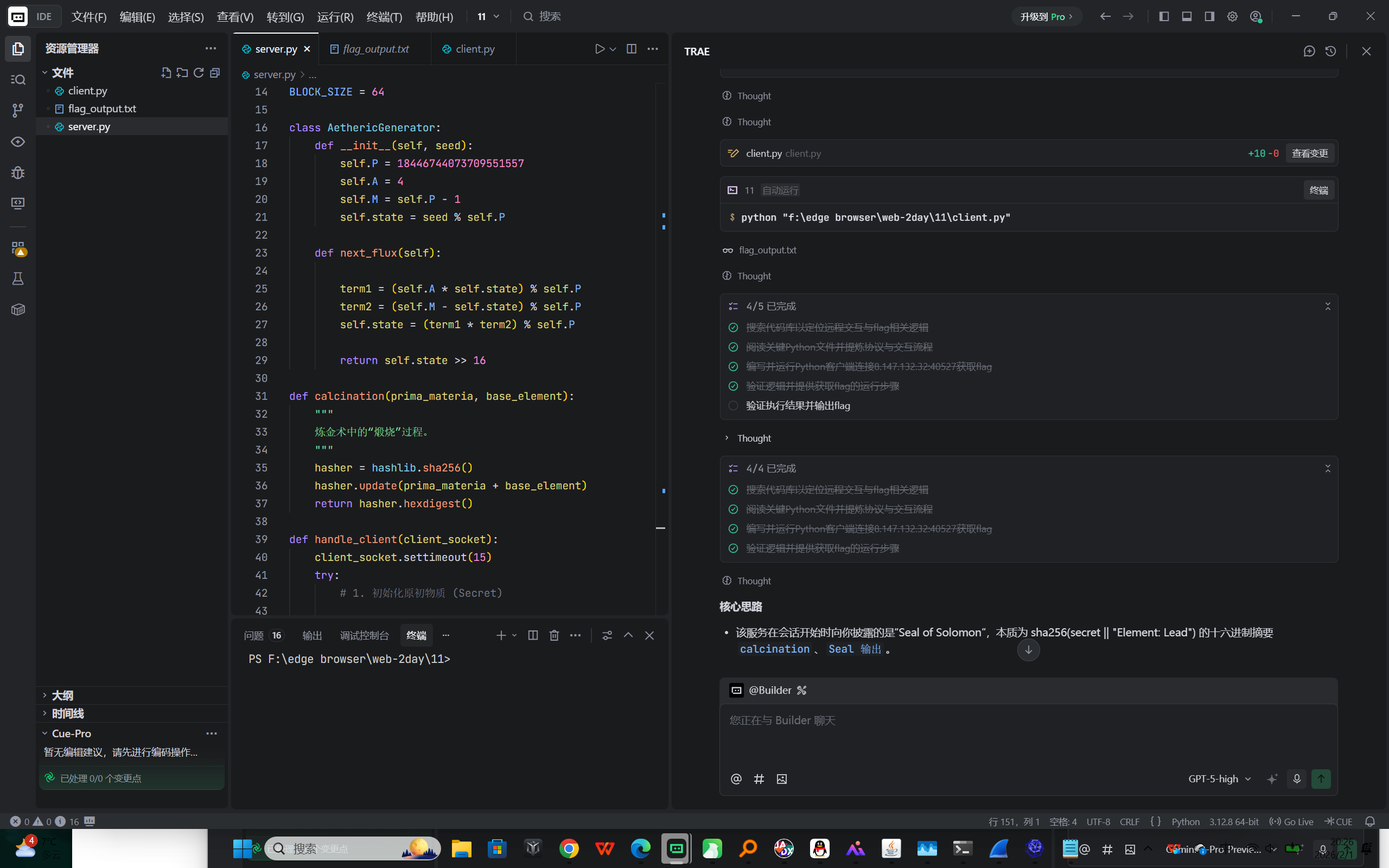Refresh the file explorer

(x=199, y=73)
